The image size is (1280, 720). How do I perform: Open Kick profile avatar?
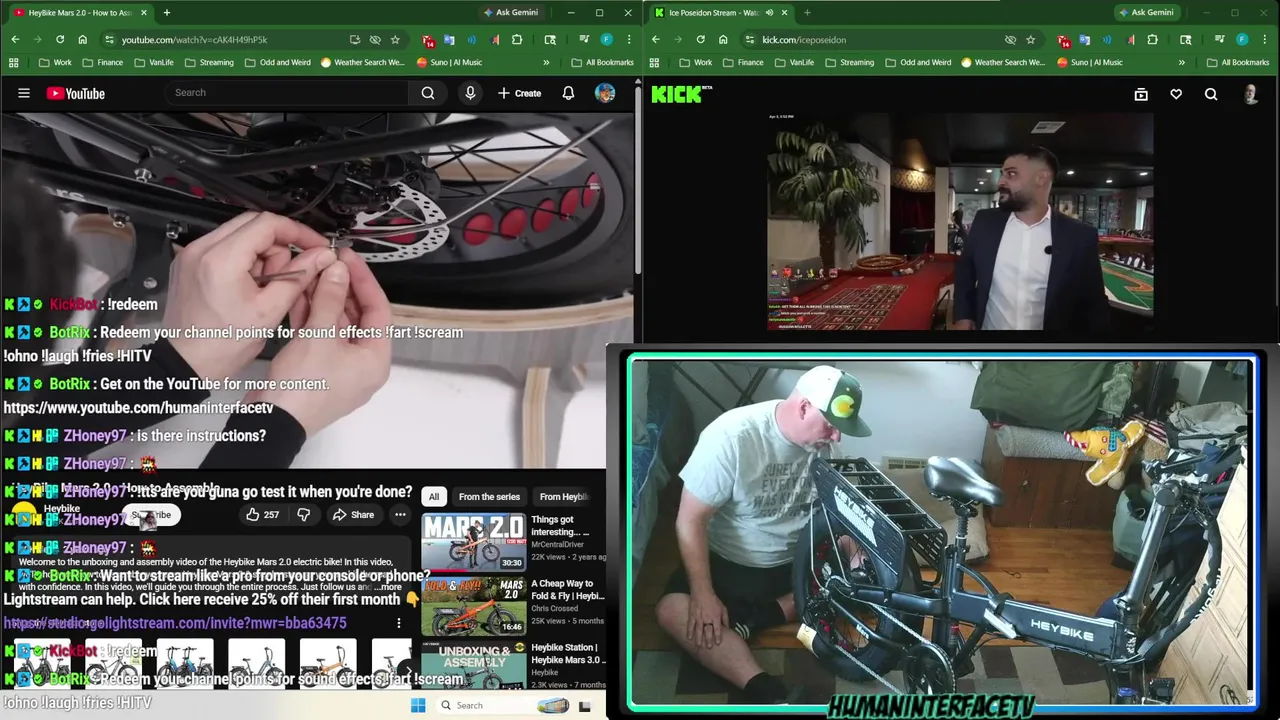[1250, 94]
